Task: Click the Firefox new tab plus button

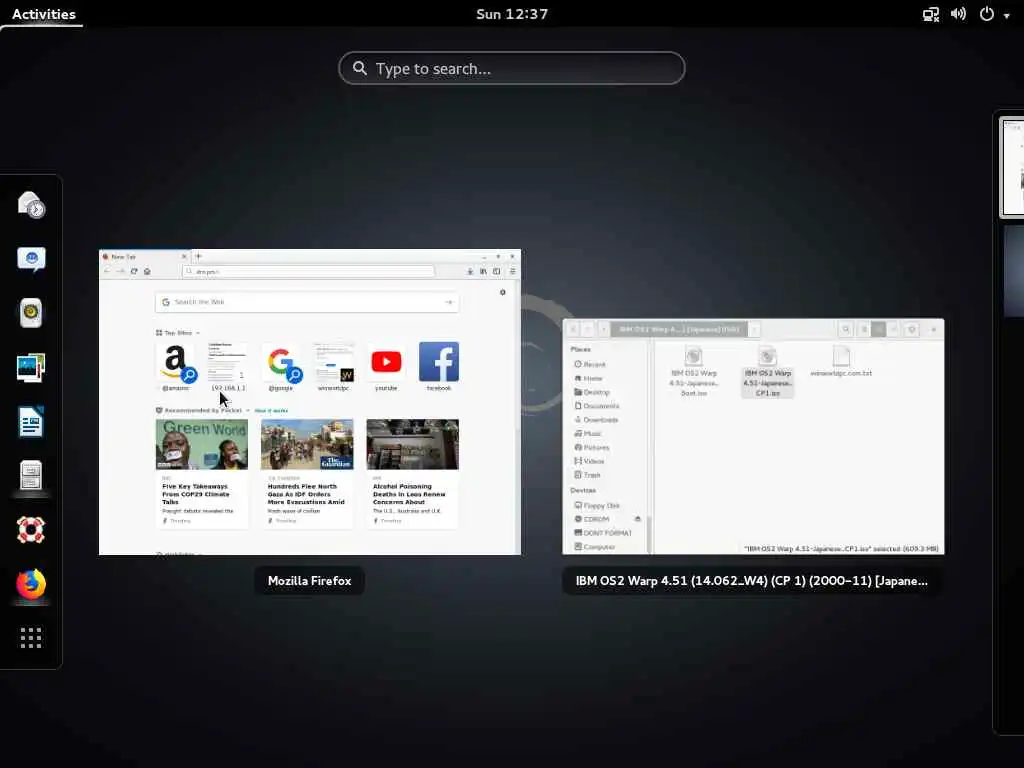Action: tap(199, 256)
